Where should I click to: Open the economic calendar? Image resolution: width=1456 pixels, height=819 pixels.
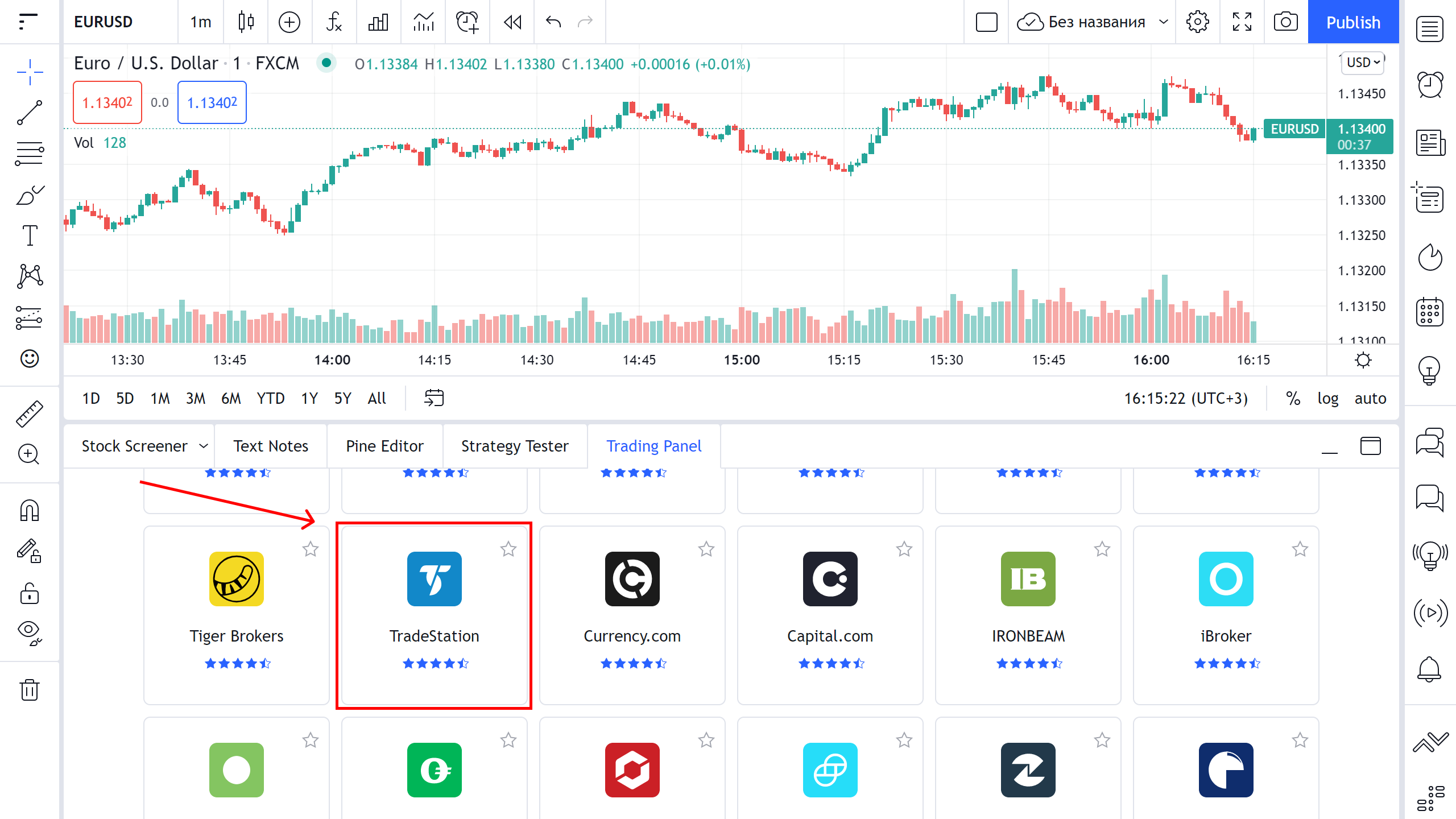click(1430, 312)
